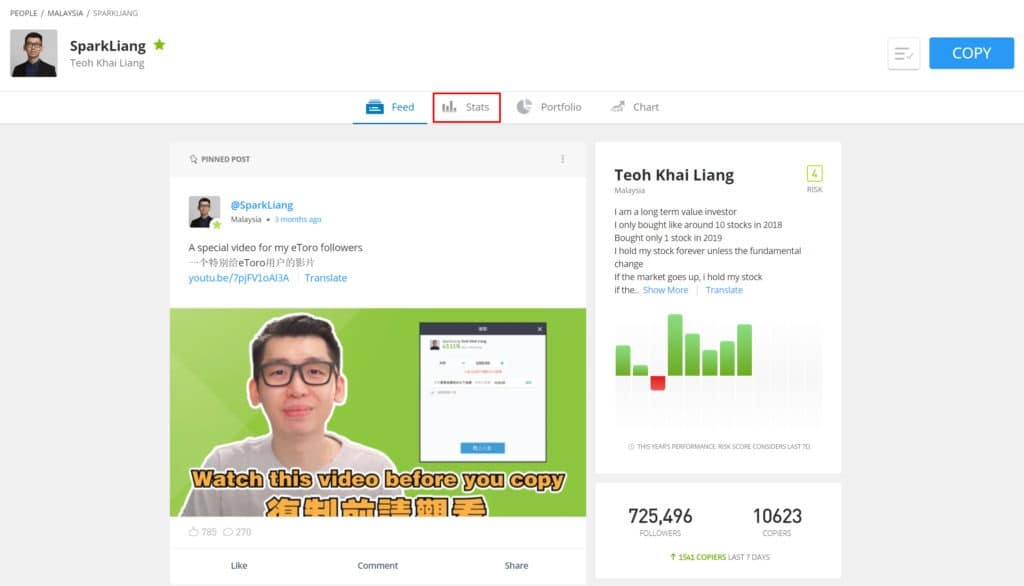Click the Teoh Khai Liang card heading
Viewport: 1024px width, 586px height.
(674, 175)
